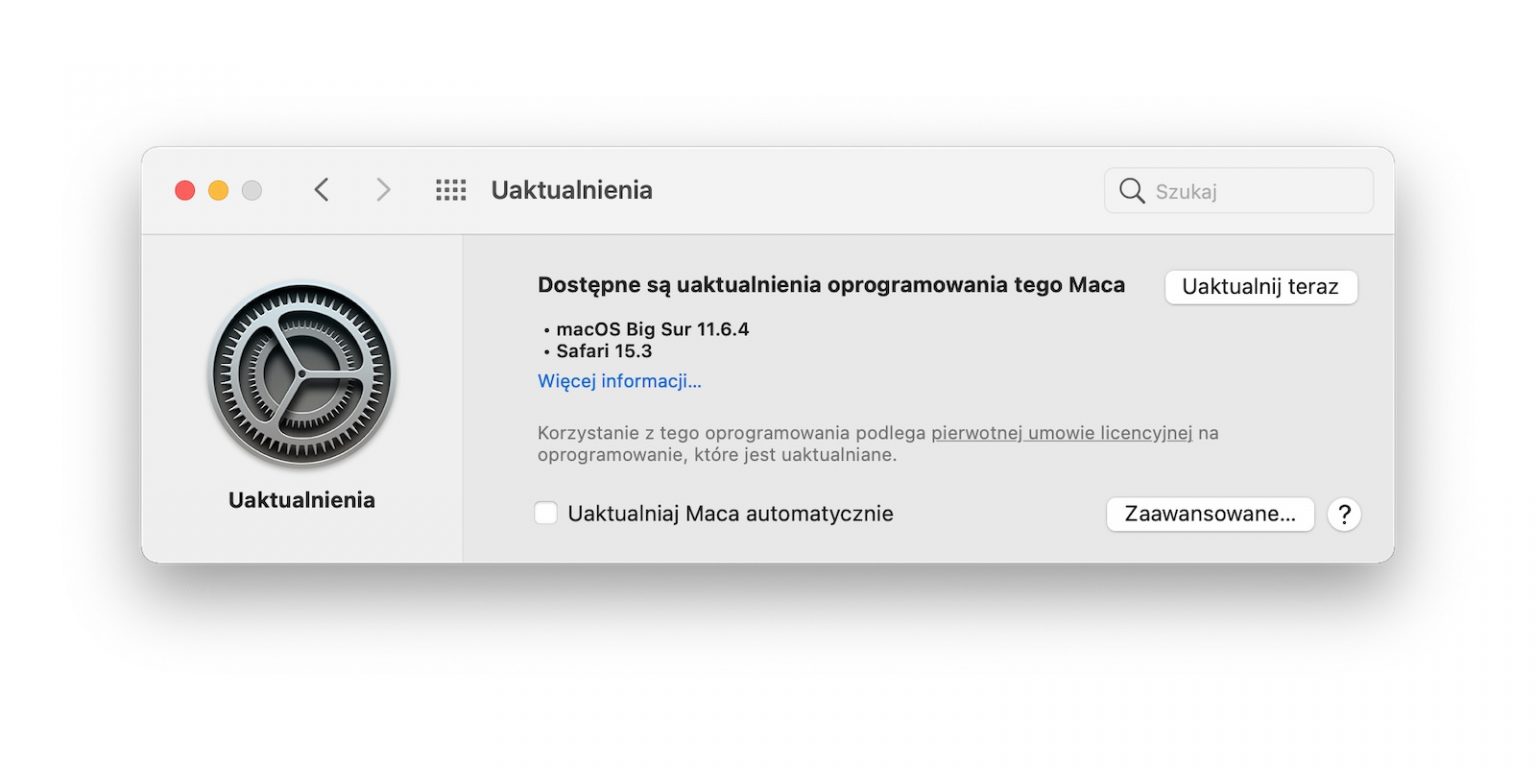
Task: Click the yellow minimize window control
Action: pyautogui.click(x=217, y=189)
